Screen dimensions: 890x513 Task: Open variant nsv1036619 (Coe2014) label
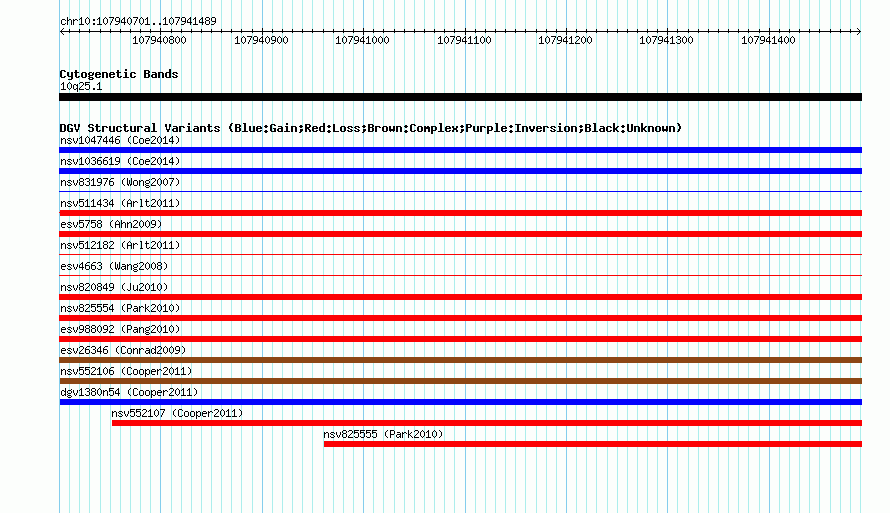(120, 161)
